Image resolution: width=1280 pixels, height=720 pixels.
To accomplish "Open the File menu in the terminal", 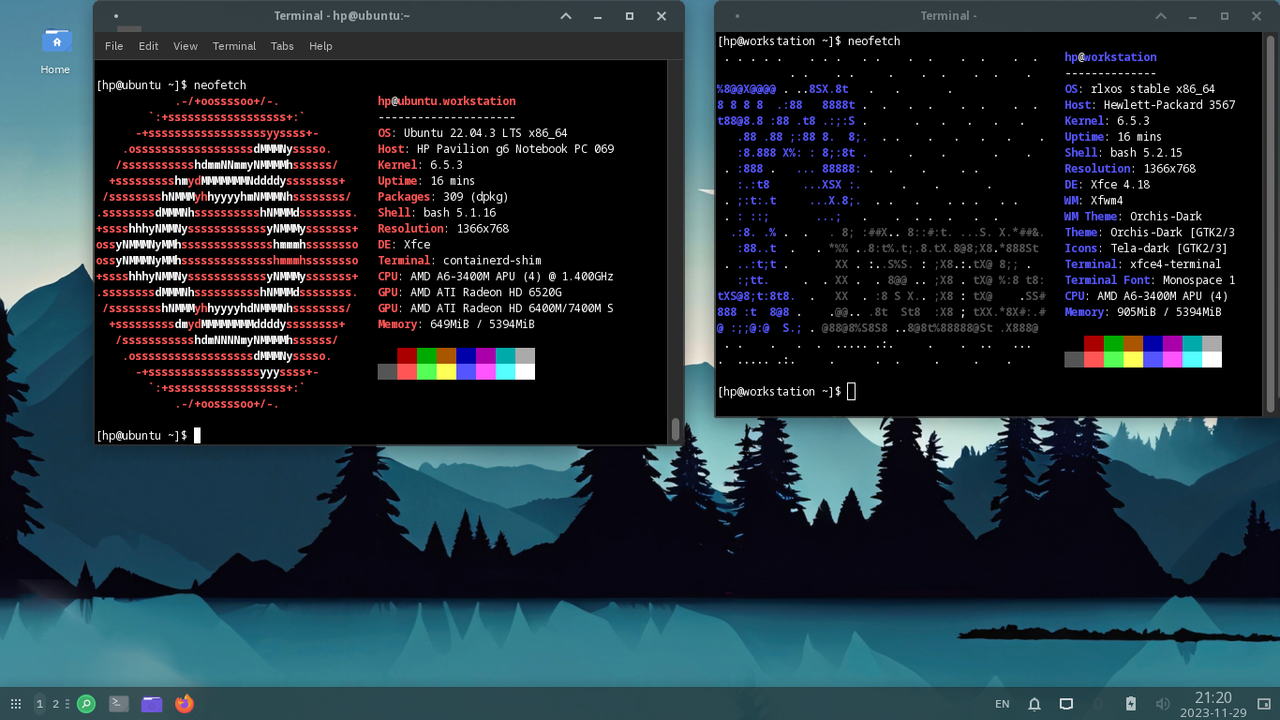I will (x=114, y=46).
